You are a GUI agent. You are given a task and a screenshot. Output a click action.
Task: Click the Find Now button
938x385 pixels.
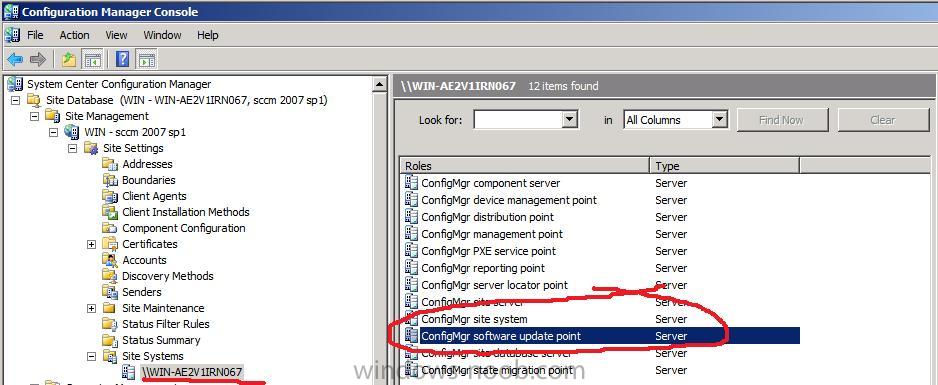click(x=782, y=120)
